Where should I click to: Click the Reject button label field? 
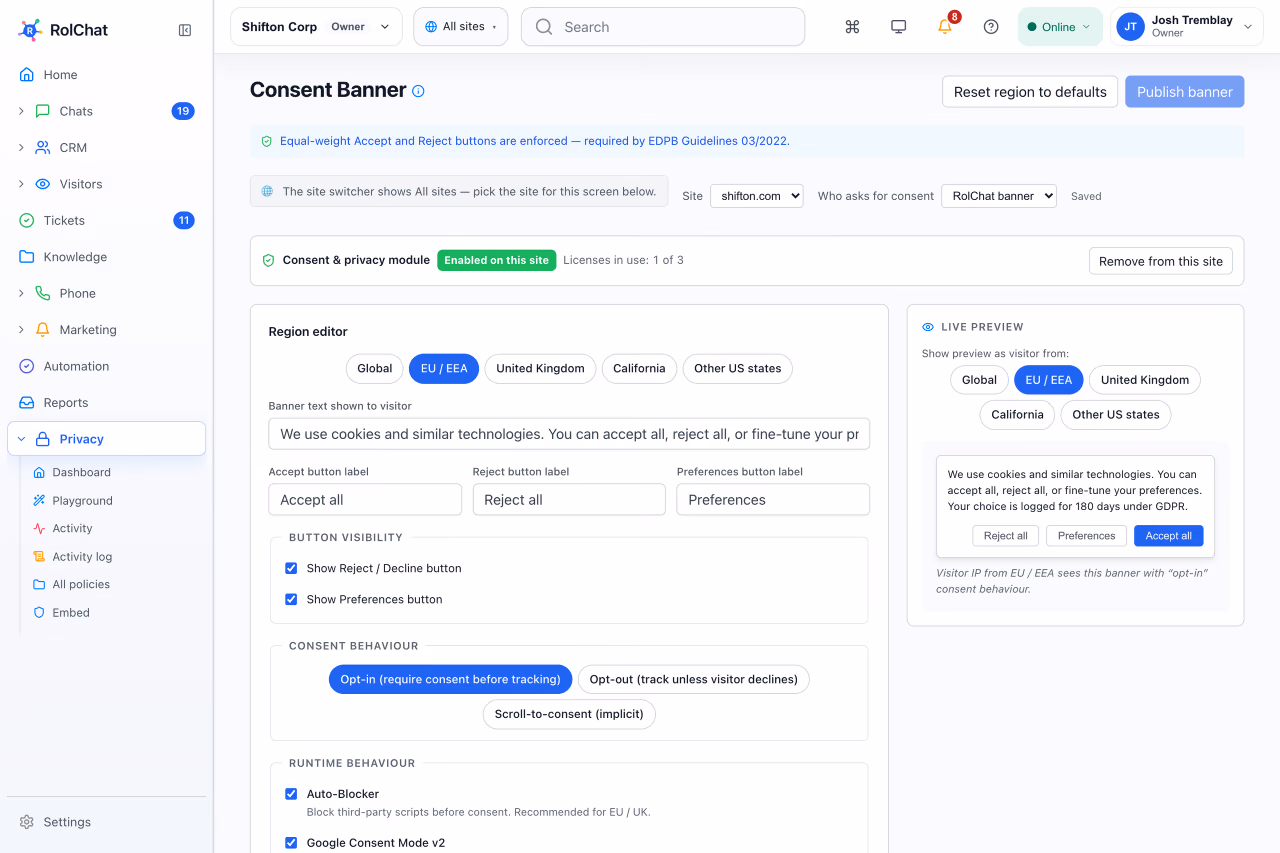pos(569,499)
